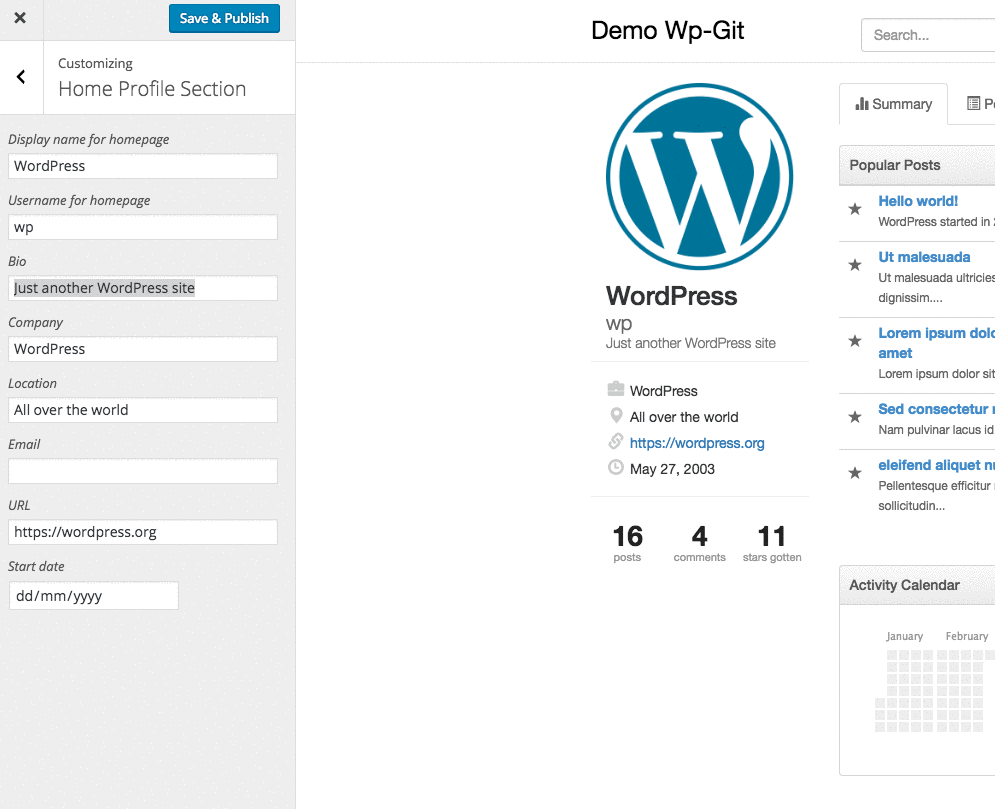Click the 4 comments counter

point(699,543)
